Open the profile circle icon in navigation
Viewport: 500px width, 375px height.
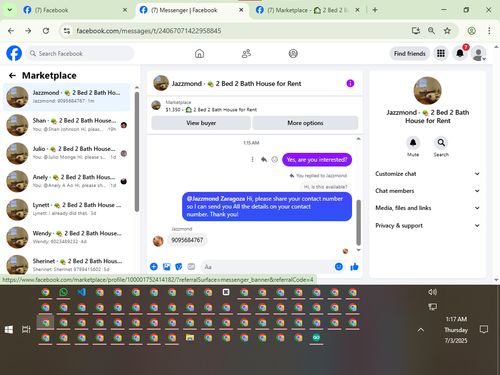[x=293, y=53]
